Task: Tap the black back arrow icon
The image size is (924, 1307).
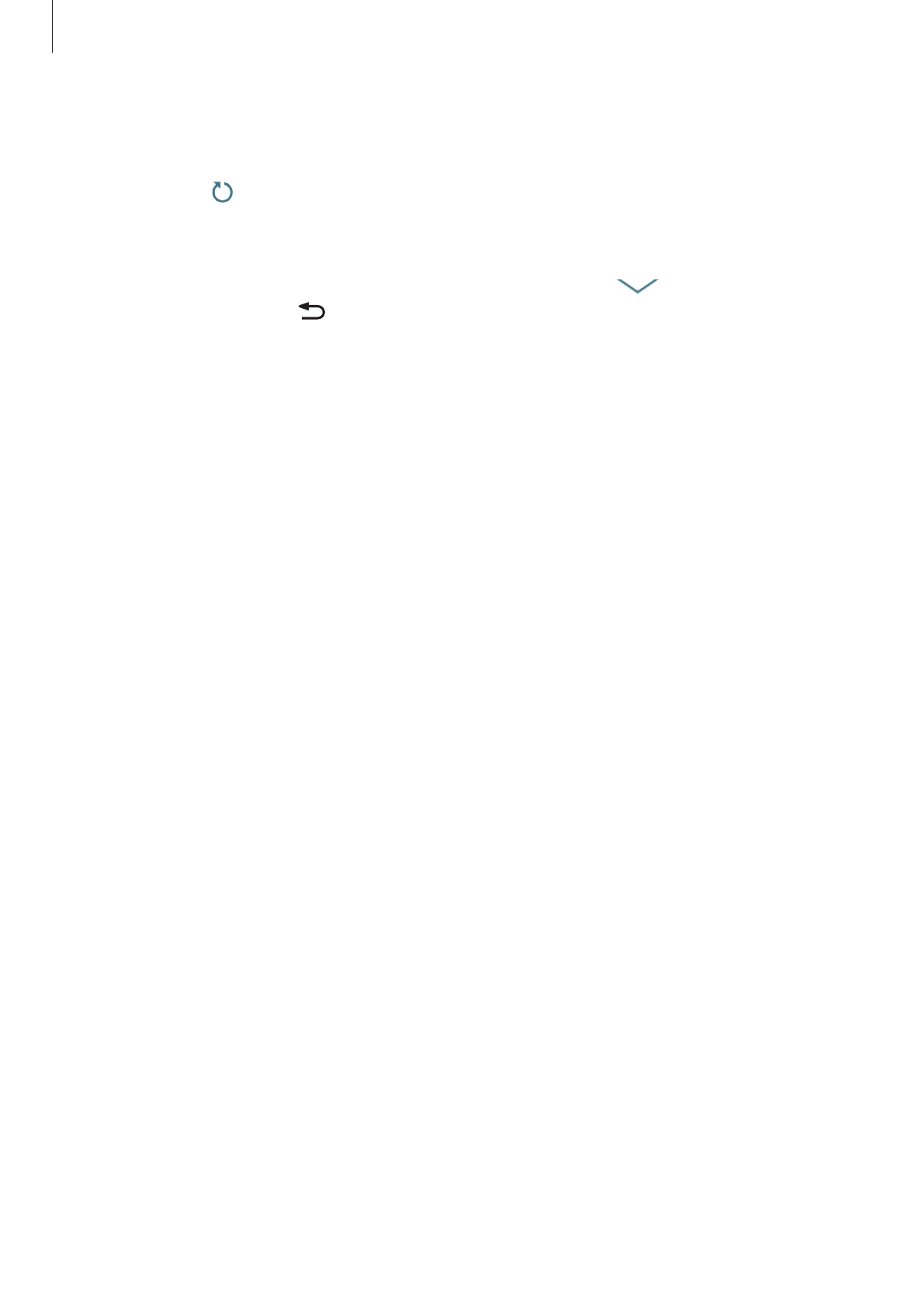Action: [312, 312]
